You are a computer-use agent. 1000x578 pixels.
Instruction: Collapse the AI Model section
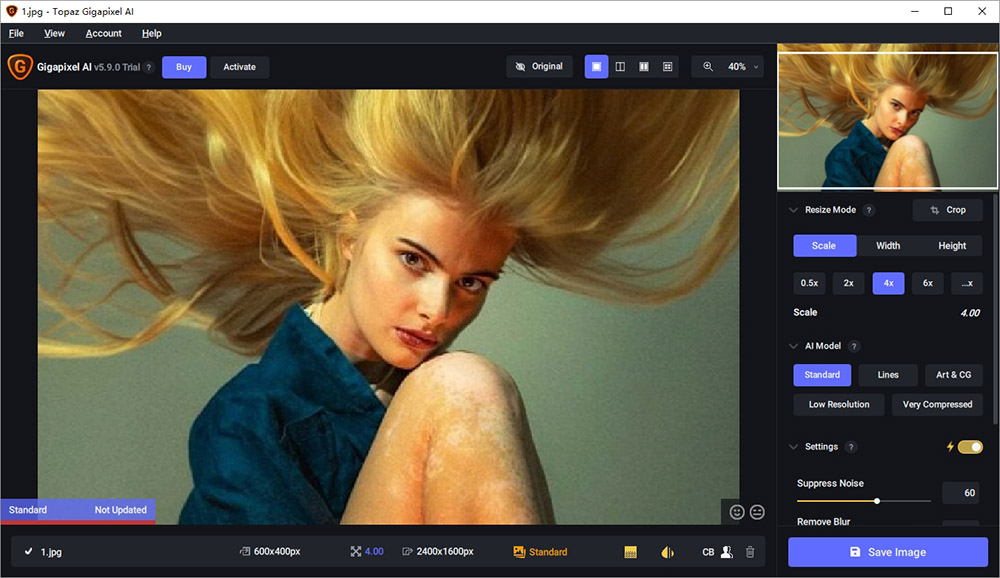click(x=793, y=346)
